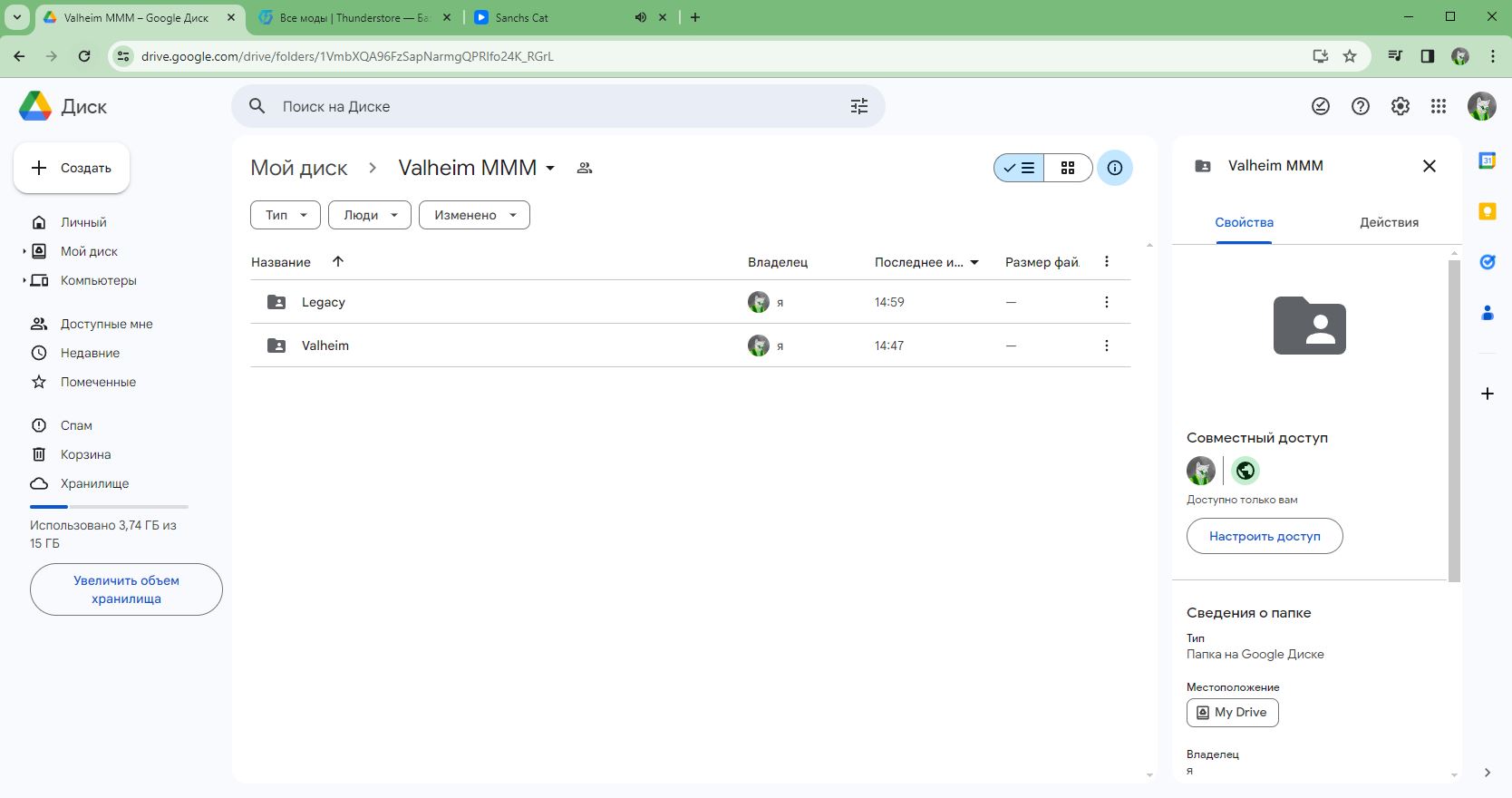Open the offline ready status icon
This screenshot has height=798, width=1512.
coord(1321,106)
